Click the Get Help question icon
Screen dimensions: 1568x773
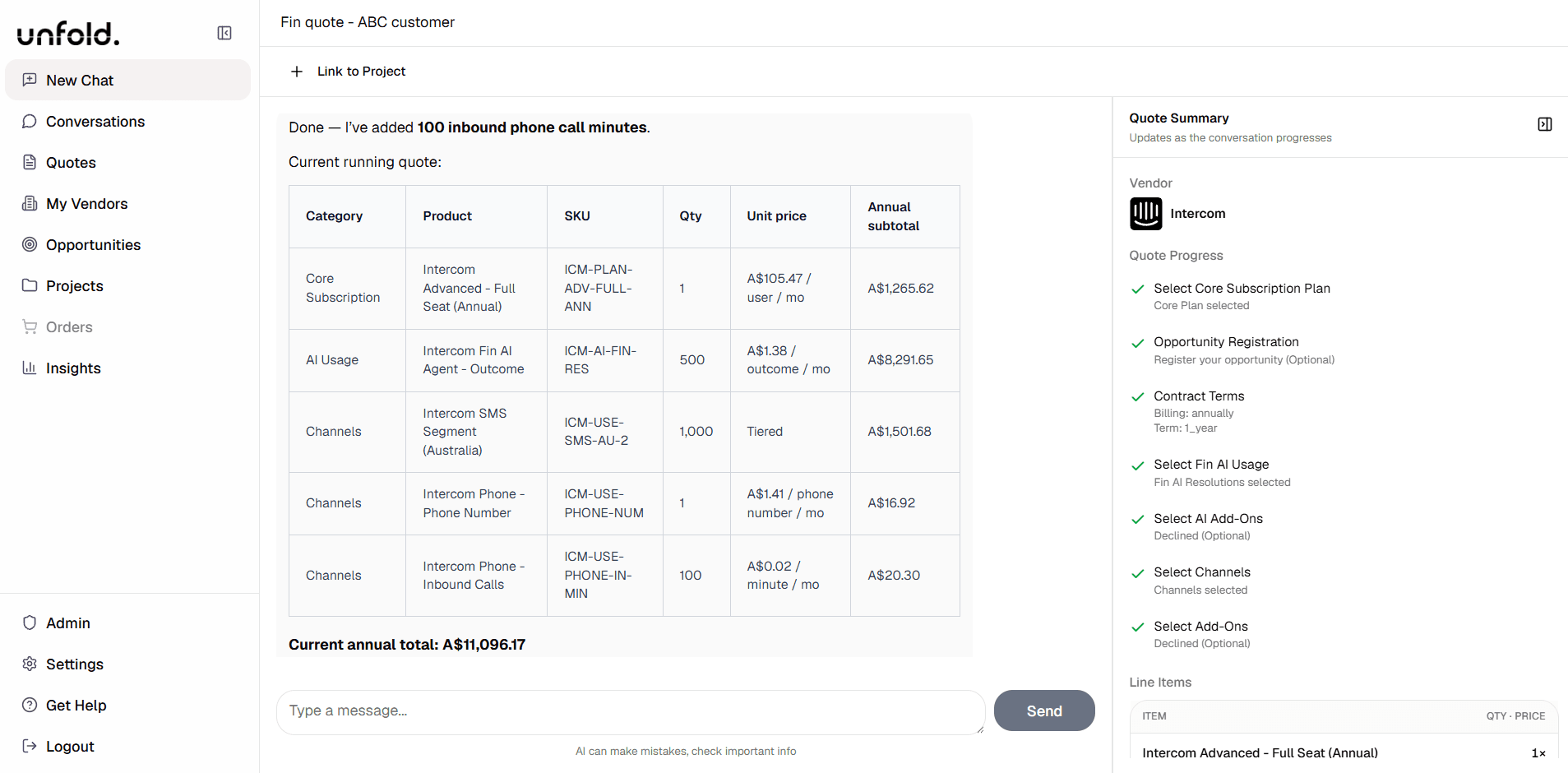30,705
